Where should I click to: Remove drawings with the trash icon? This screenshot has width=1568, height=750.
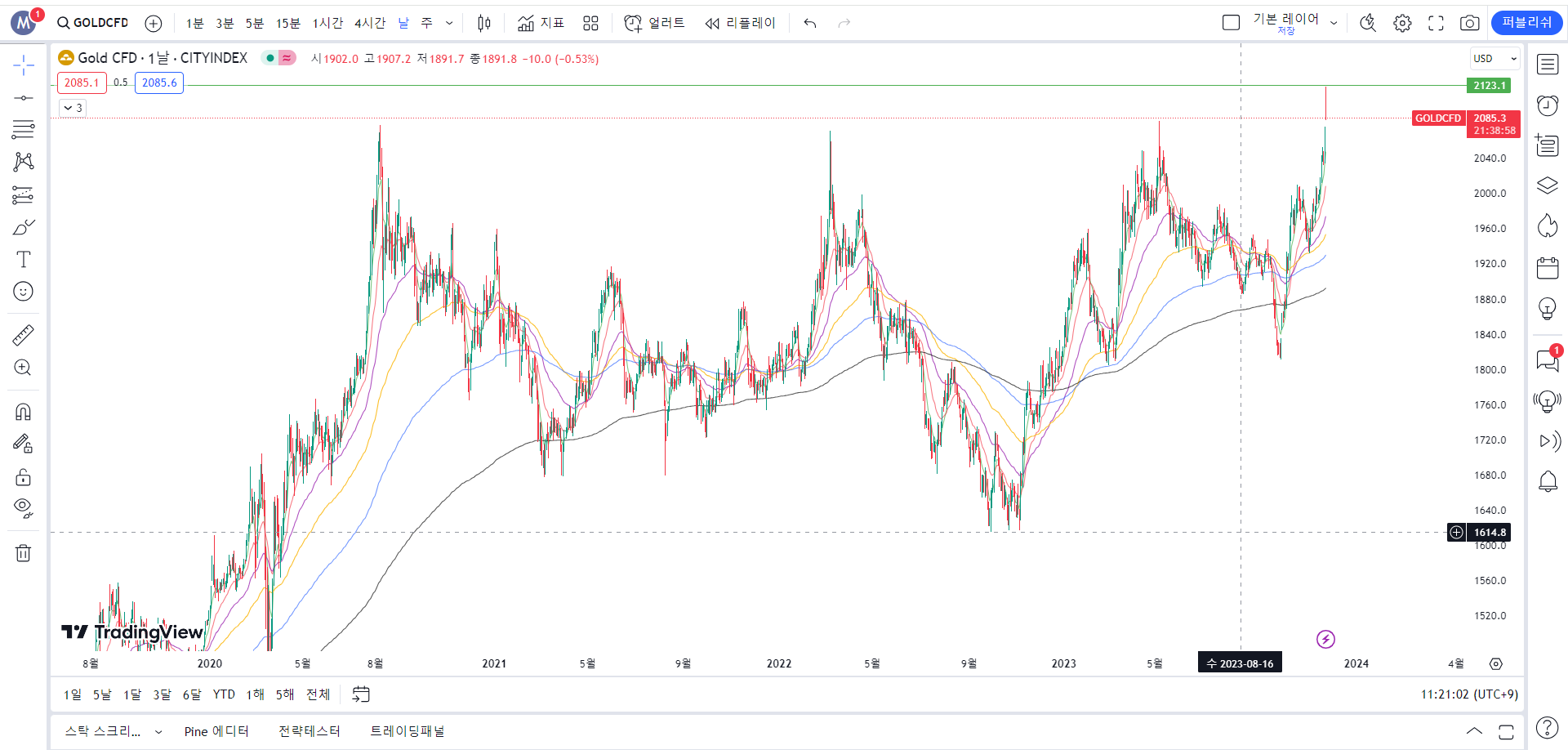(x=23, y=553)
